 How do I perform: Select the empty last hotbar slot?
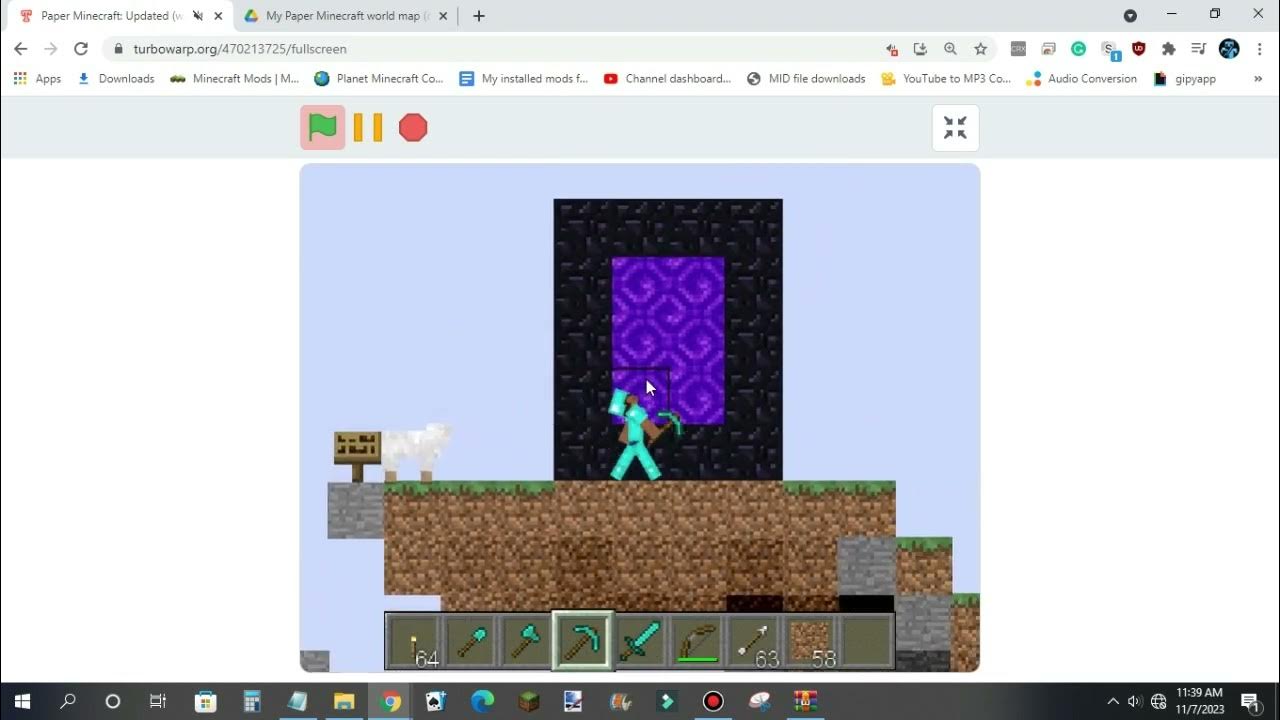coord(866,641)
